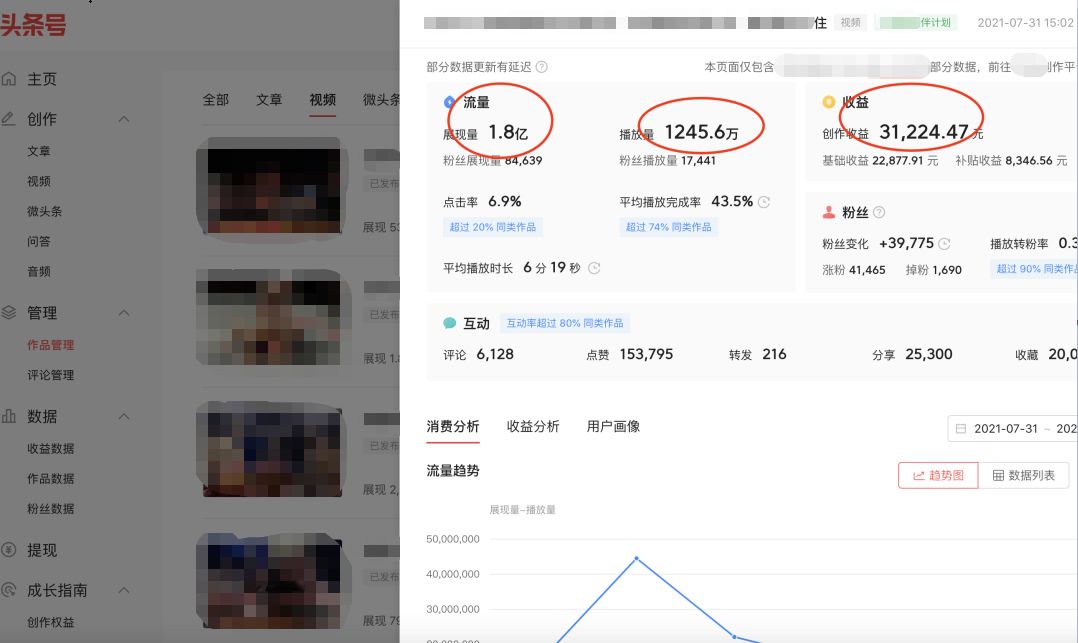
Task: Open 作品数据 in sidebar
Action: (x=50, y=479)
